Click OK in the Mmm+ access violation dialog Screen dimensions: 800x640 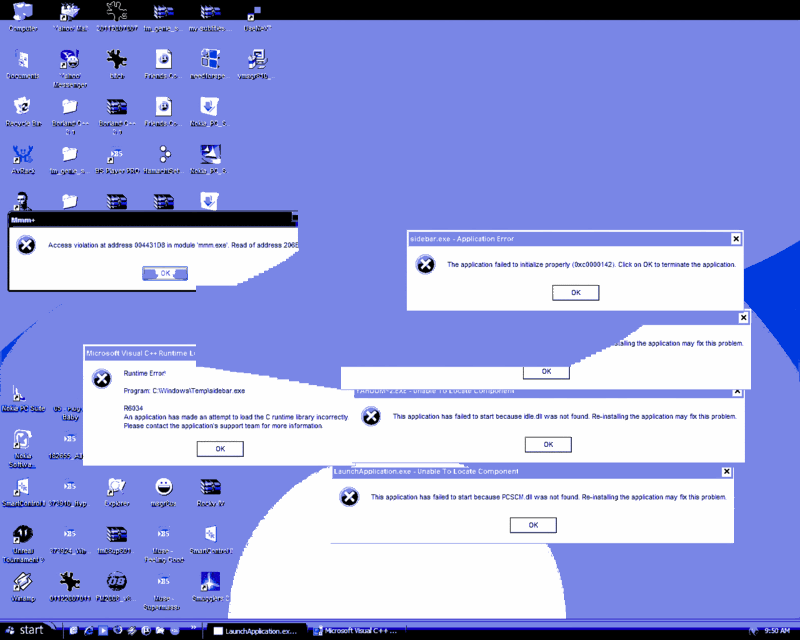coord(165,273)
